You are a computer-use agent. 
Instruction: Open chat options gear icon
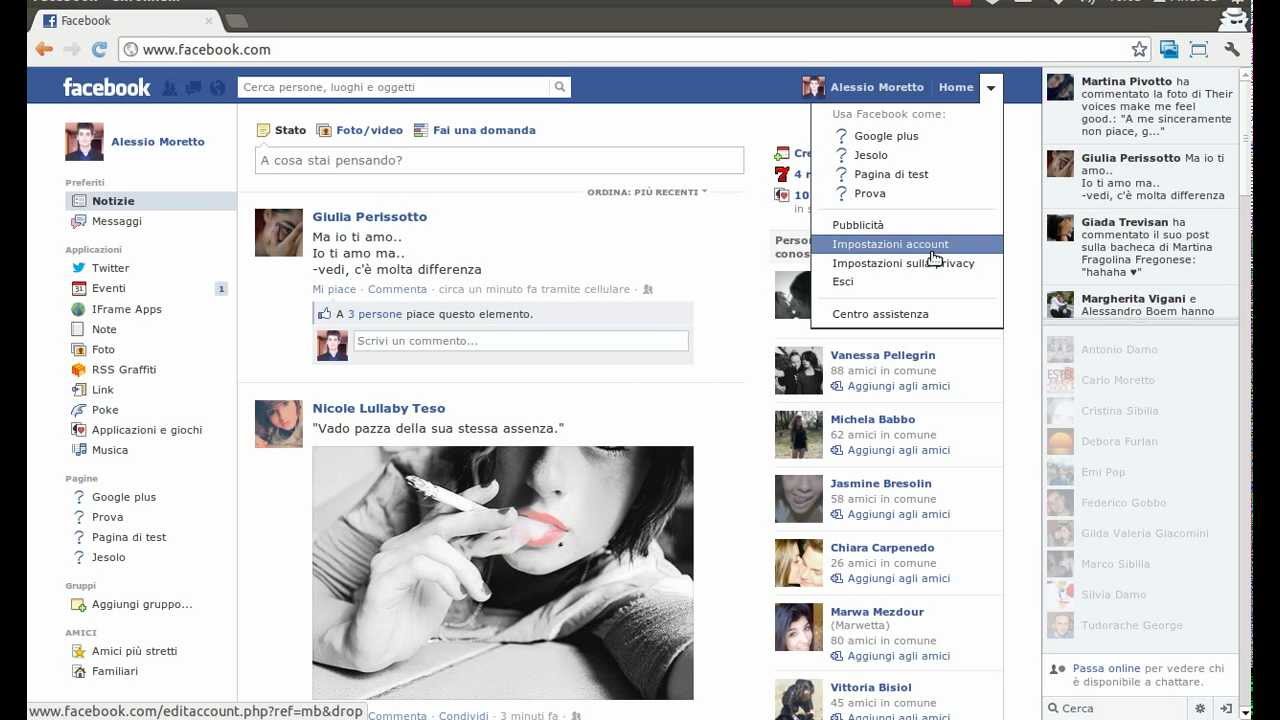point(1201,708)
